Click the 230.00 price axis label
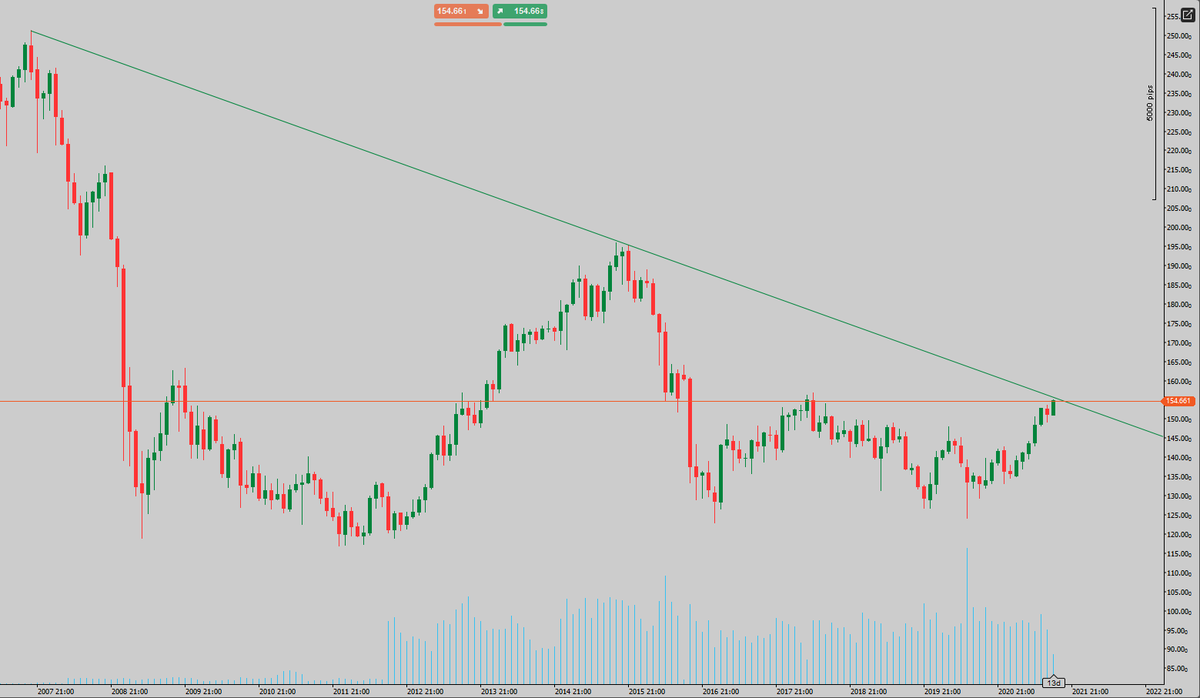 (1180, 113)
